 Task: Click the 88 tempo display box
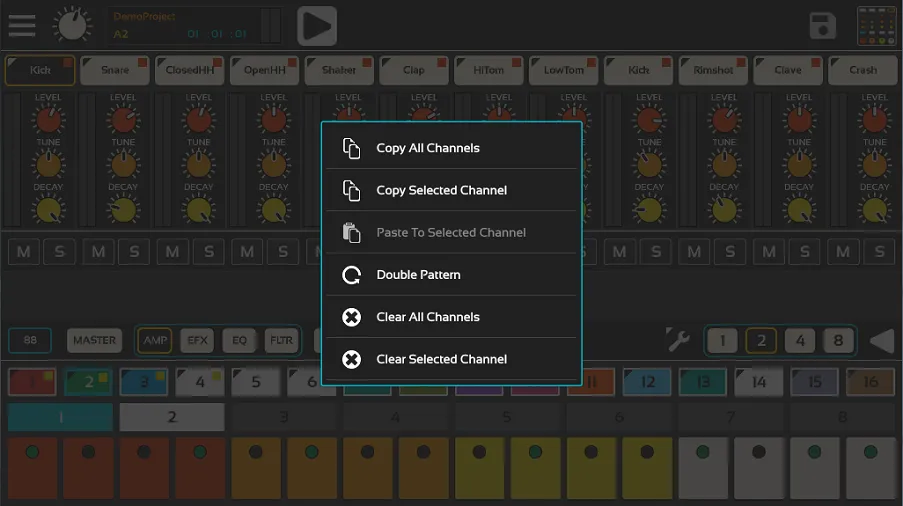30,340
